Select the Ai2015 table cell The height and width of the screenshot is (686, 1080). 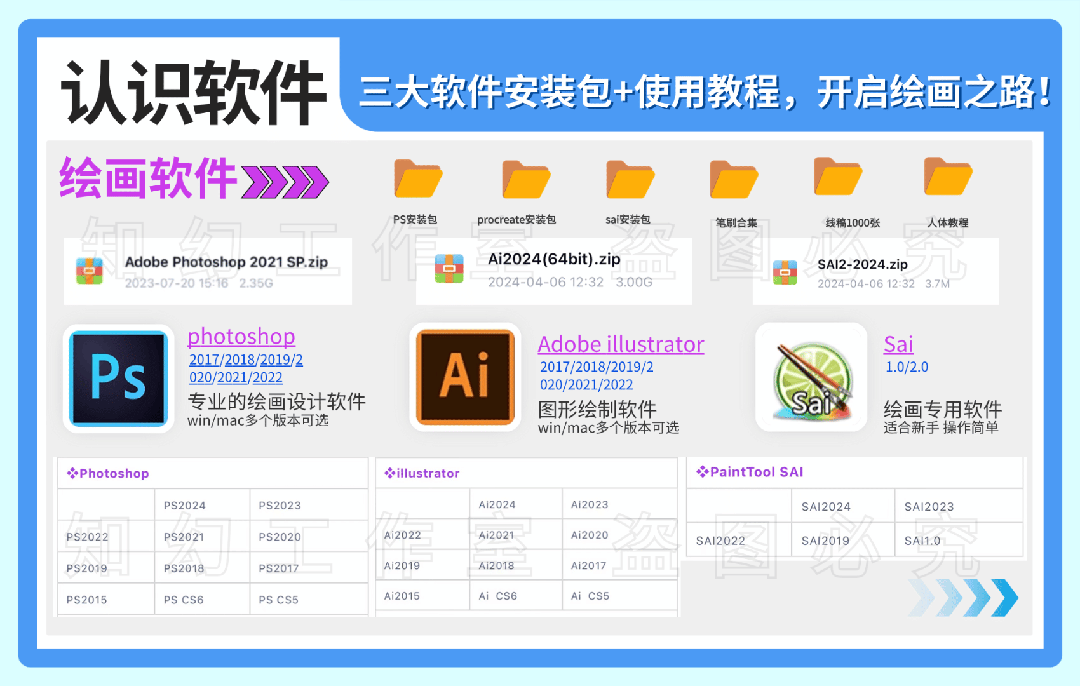pyautogui.click(x=423, y=596)
